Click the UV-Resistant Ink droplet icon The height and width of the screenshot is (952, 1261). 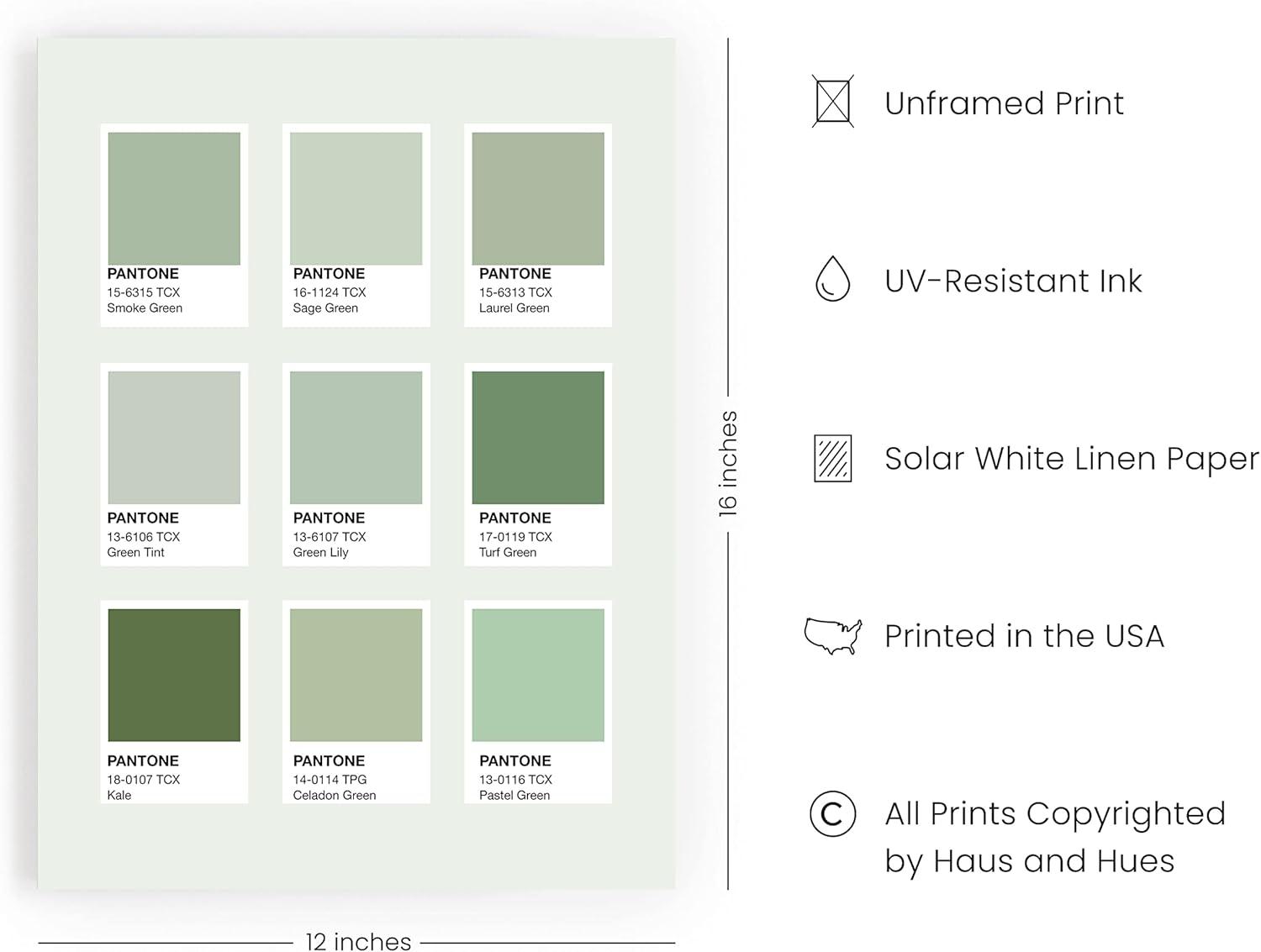tap(832, 279)
